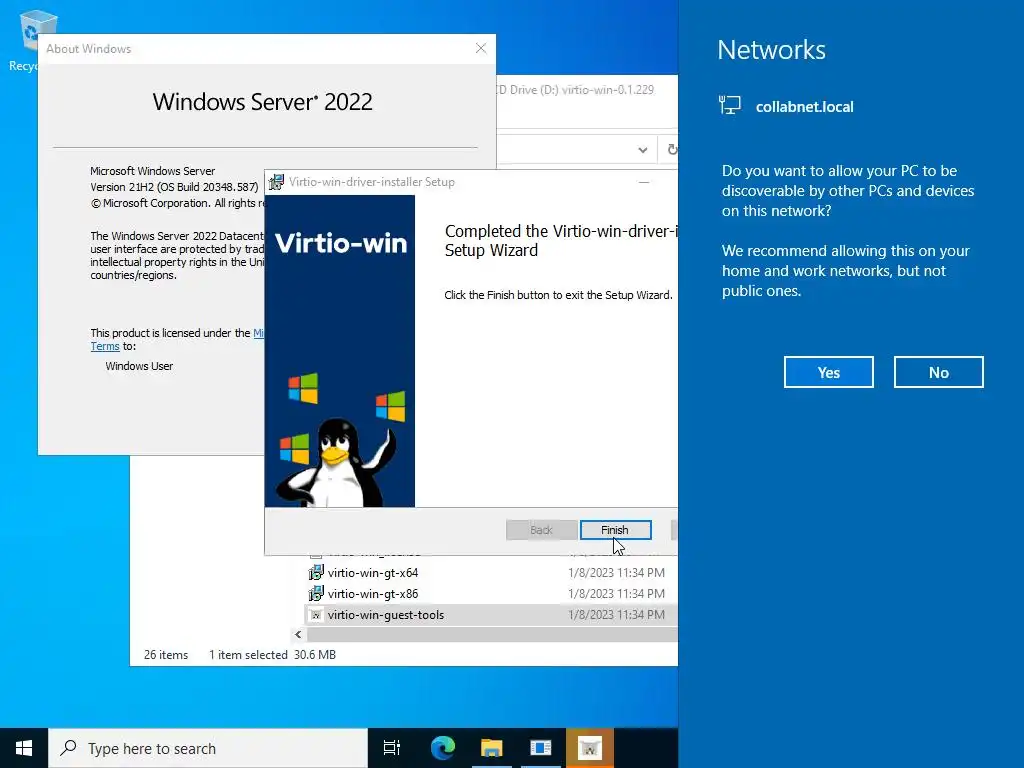Open Task View from the taskbar

[392, 748]
